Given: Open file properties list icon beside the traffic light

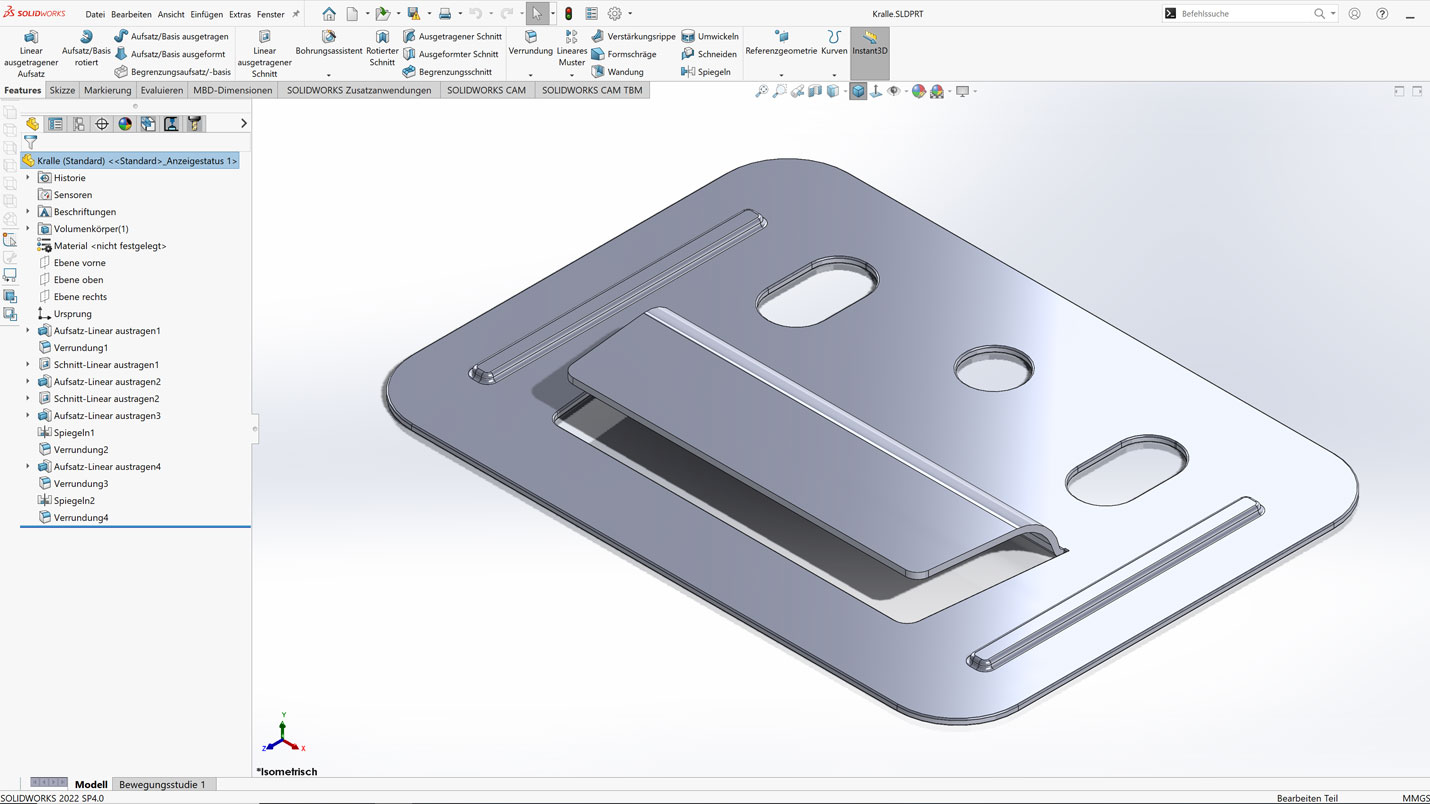Looking at the screenshot, I should [x=591, y=14].
